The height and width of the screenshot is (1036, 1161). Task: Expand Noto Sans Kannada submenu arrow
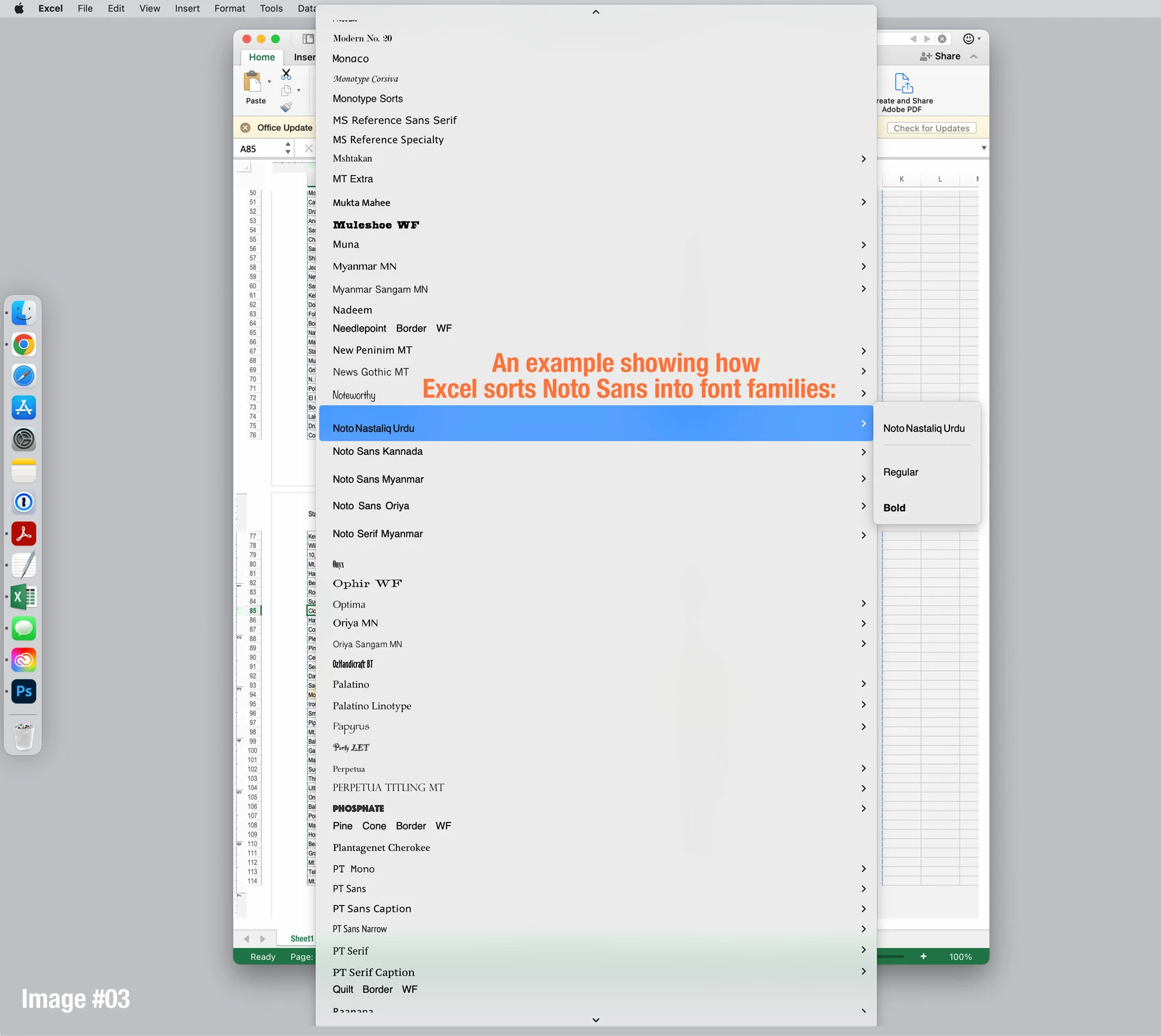(864, 452)
